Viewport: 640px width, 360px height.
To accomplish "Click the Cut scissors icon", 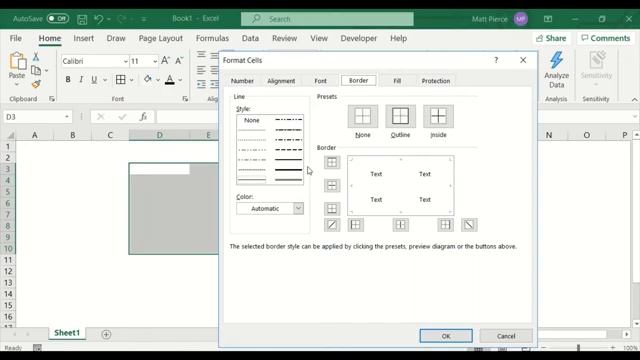I will coord(36,57).
